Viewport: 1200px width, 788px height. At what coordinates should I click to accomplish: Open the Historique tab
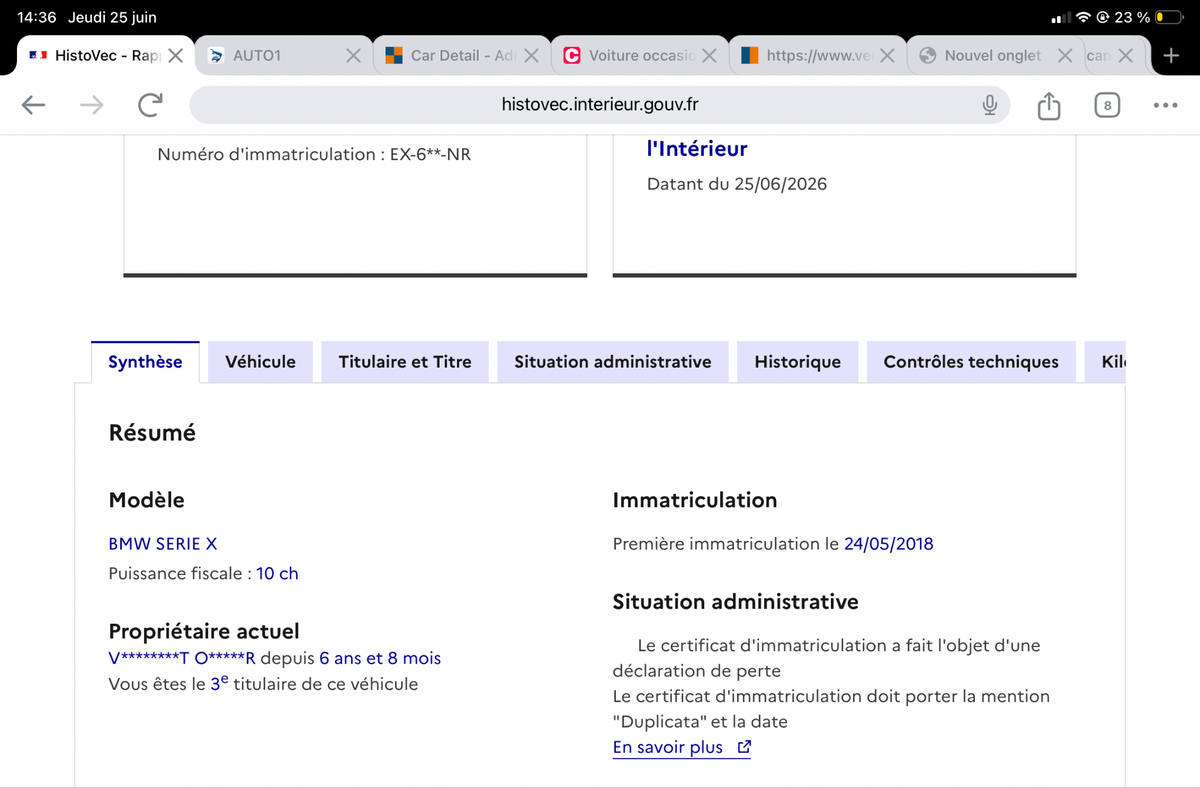click(x=798, y=362)
